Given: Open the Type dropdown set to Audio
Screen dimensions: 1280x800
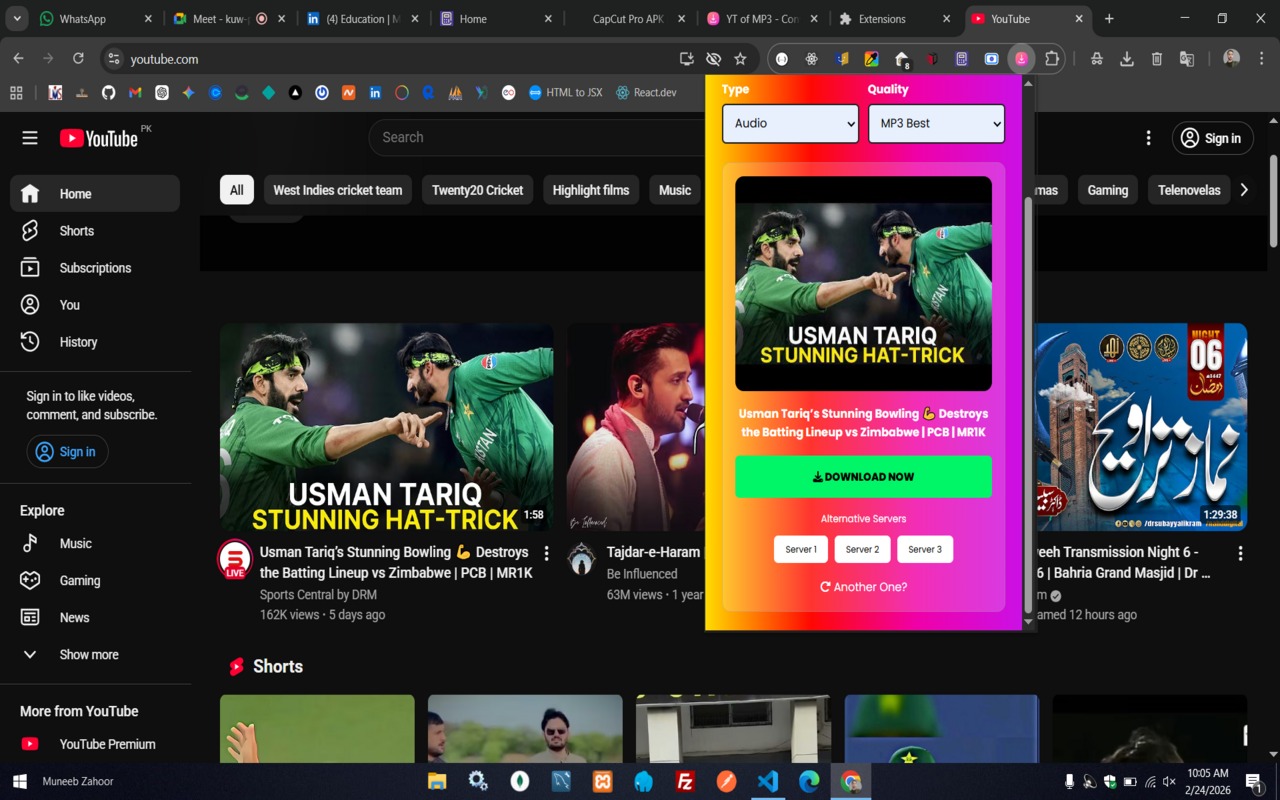Looking at the screenshot, I should tap(790, 124).
